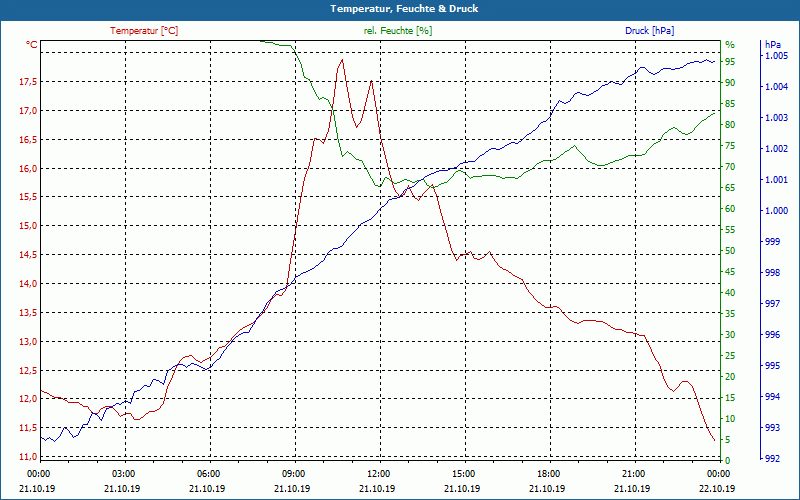Click the 12,5 temperature axis value

28,370
